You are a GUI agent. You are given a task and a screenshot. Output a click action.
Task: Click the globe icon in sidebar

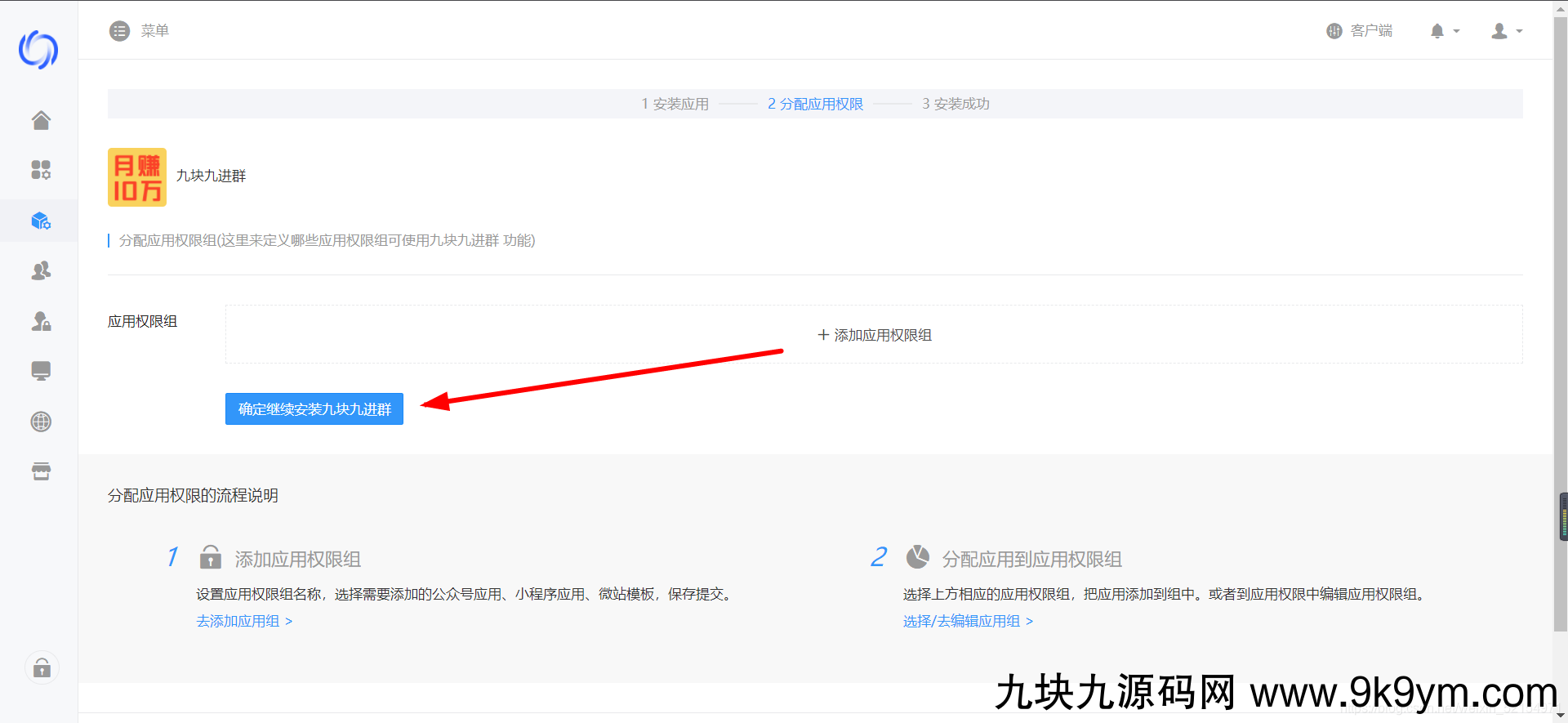click(41, 422)
